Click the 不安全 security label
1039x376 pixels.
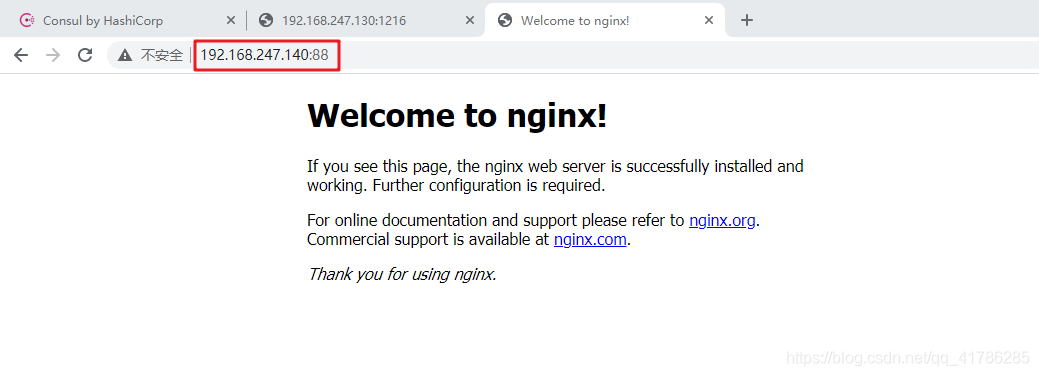coord(162,56)
